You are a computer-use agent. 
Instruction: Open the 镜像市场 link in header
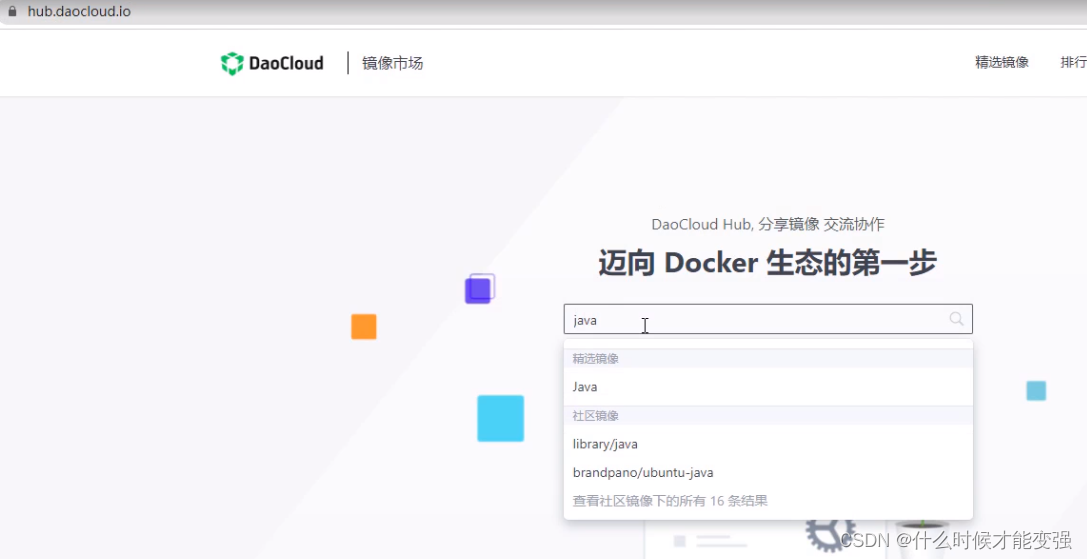coord(392,63)
